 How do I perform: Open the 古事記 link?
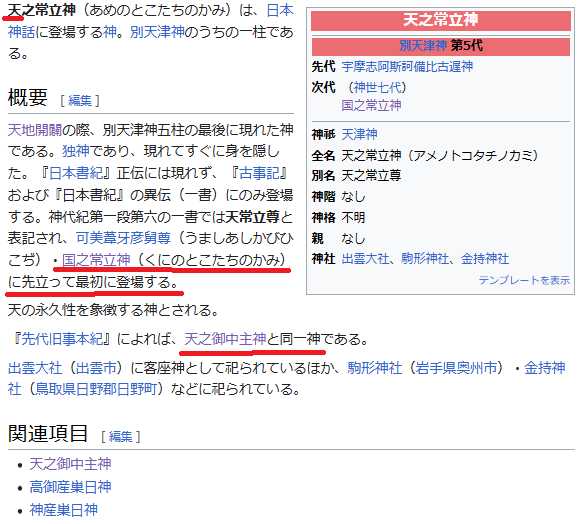260,173
